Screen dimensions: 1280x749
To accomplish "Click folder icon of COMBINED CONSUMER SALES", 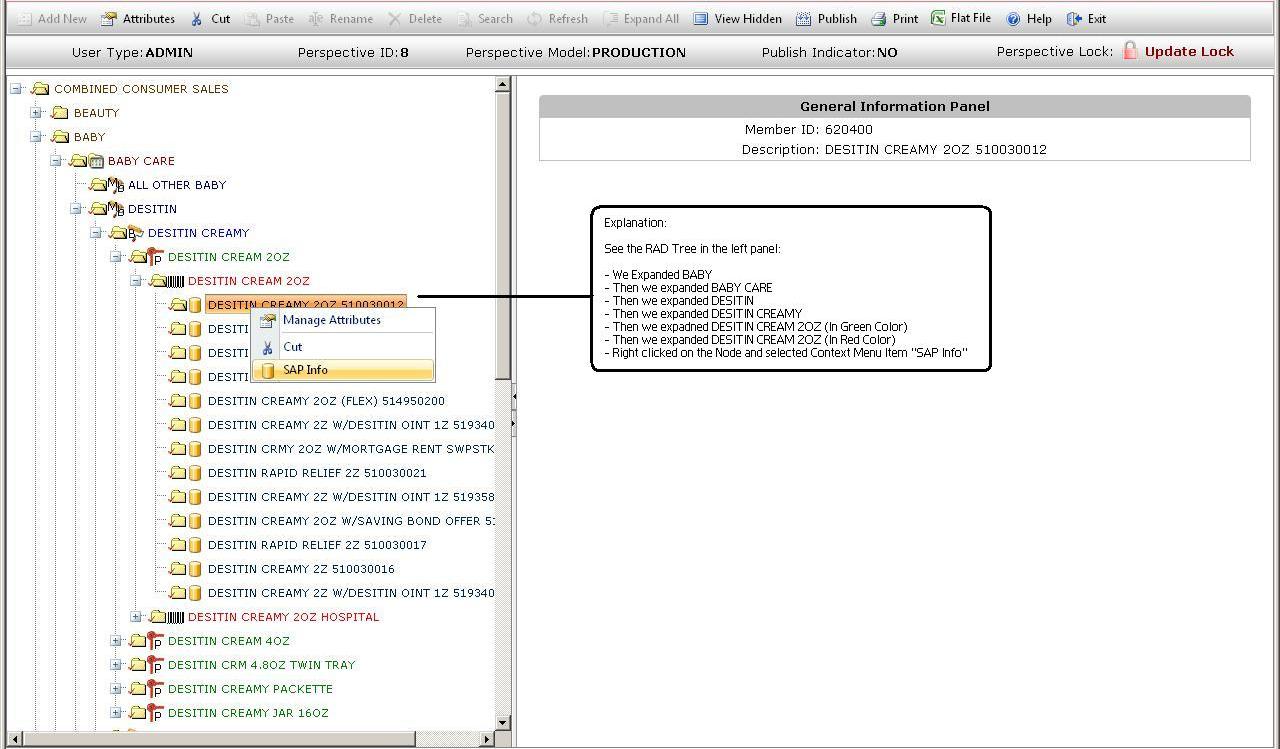I will (x=40, y=89).
